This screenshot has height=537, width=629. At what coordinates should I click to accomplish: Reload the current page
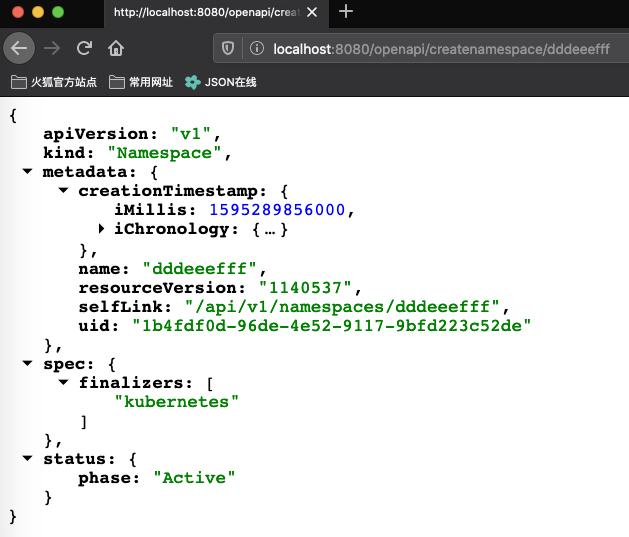[85, 48]
